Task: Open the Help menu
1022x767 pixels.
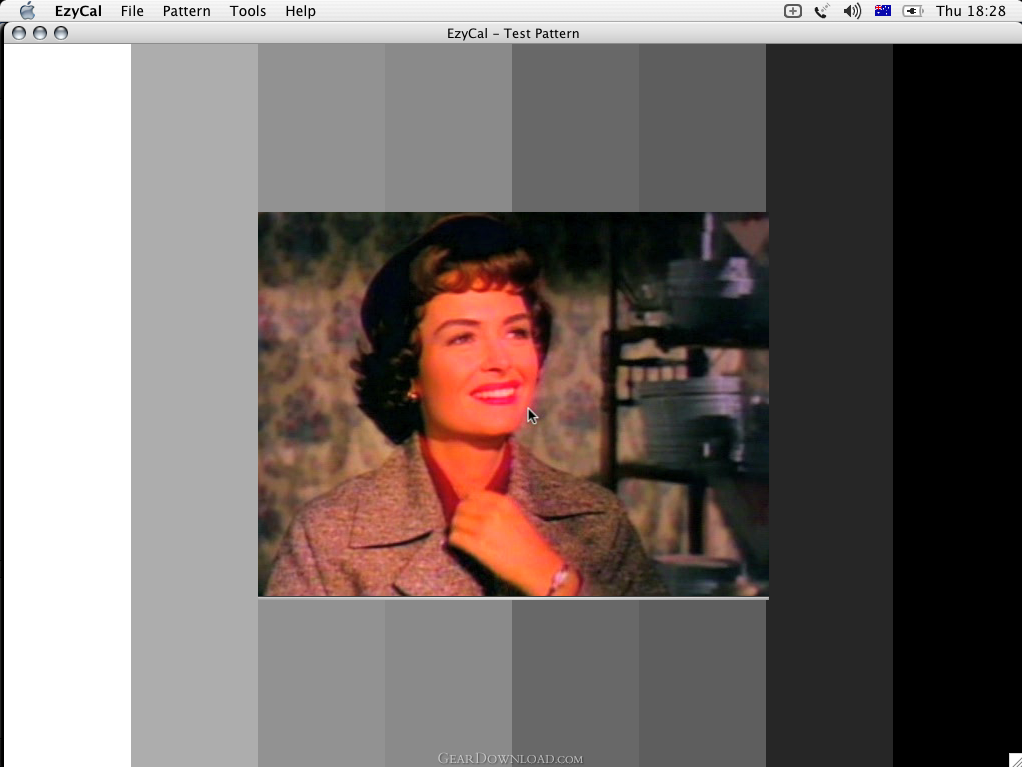Action: click(300, 11)
